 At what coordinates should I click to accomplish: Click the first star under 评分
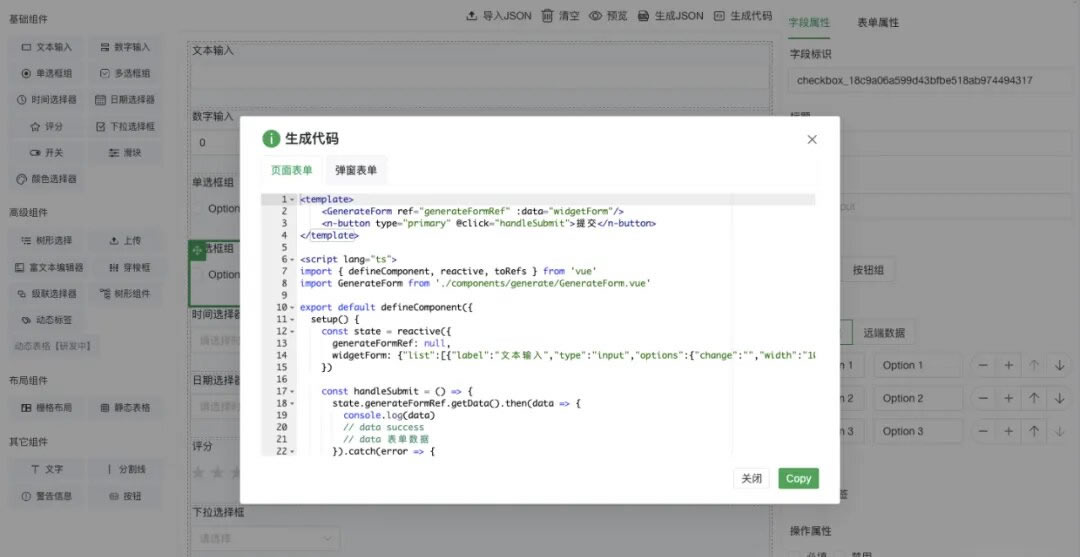pyautogui.click(x=199, y=472)
